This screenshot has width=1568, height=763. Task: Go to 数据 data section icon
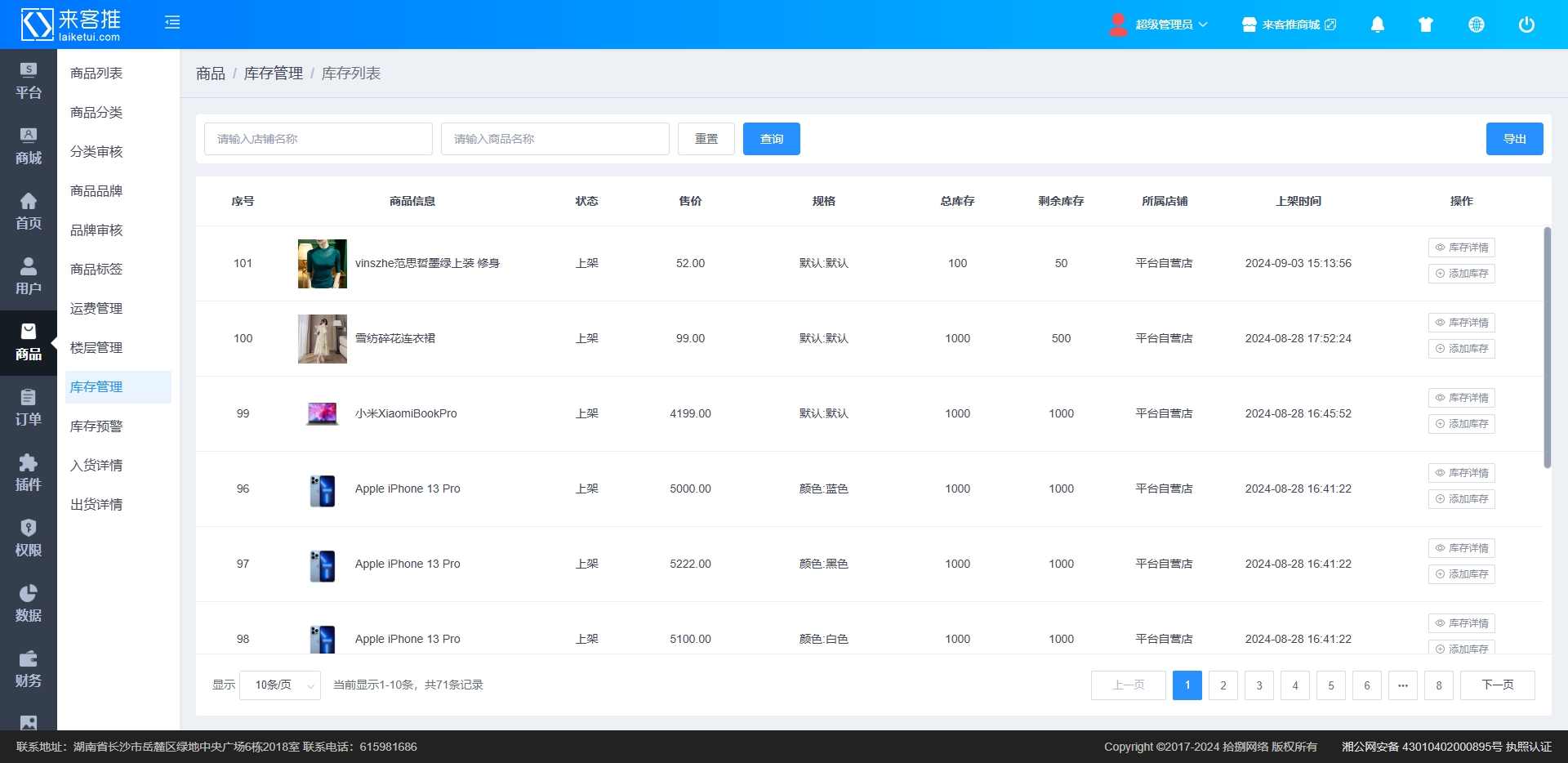click(28, 604)
